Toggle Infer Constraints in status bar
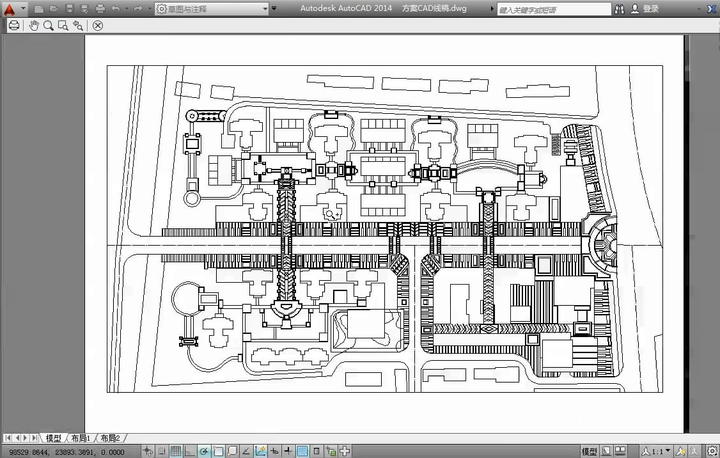Screen dimensions: 720x458 147,451
